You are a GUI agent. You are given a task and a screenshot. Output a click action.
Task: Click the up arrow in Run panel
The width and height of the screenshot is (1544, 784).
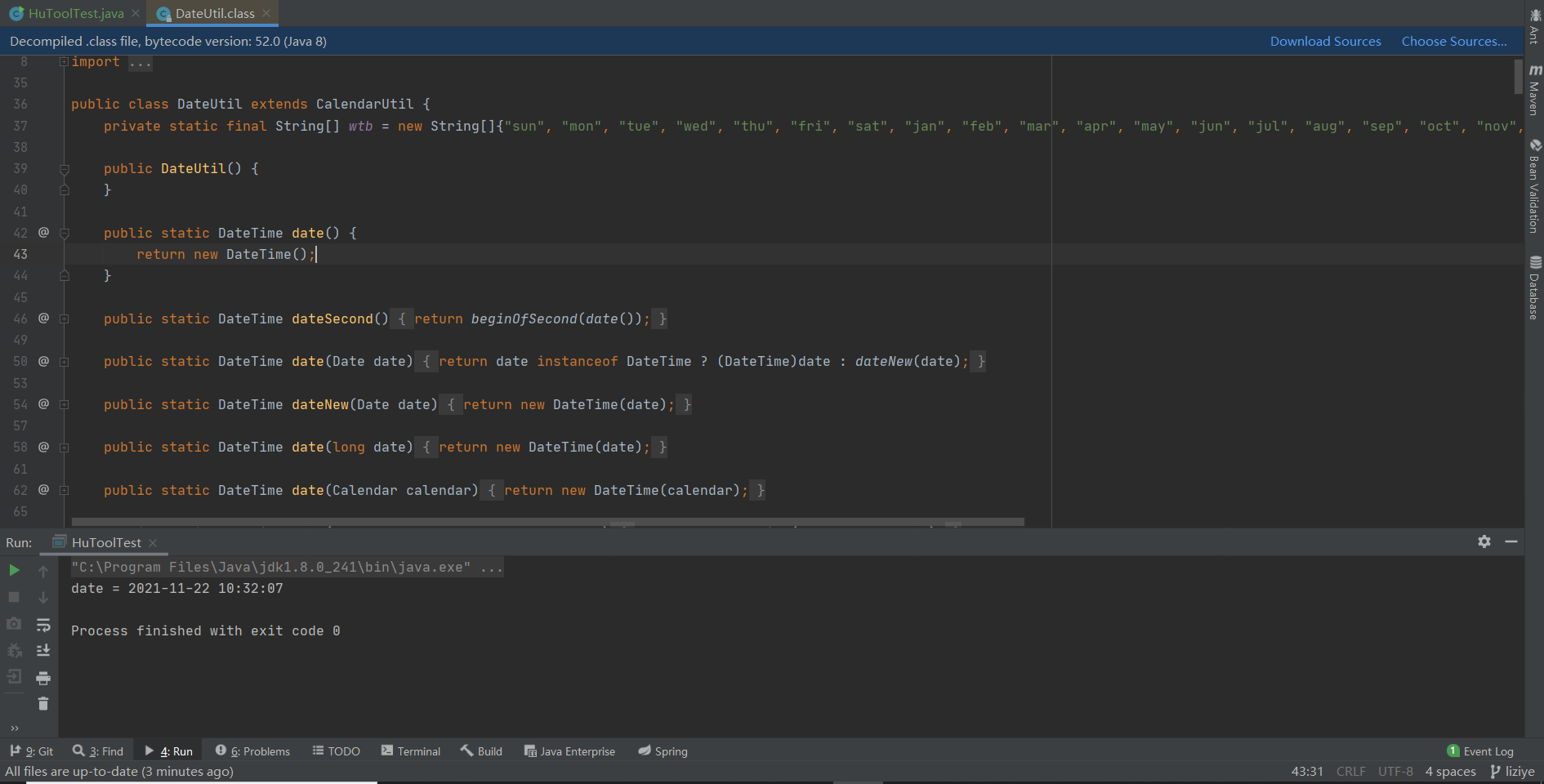point(43,571)
